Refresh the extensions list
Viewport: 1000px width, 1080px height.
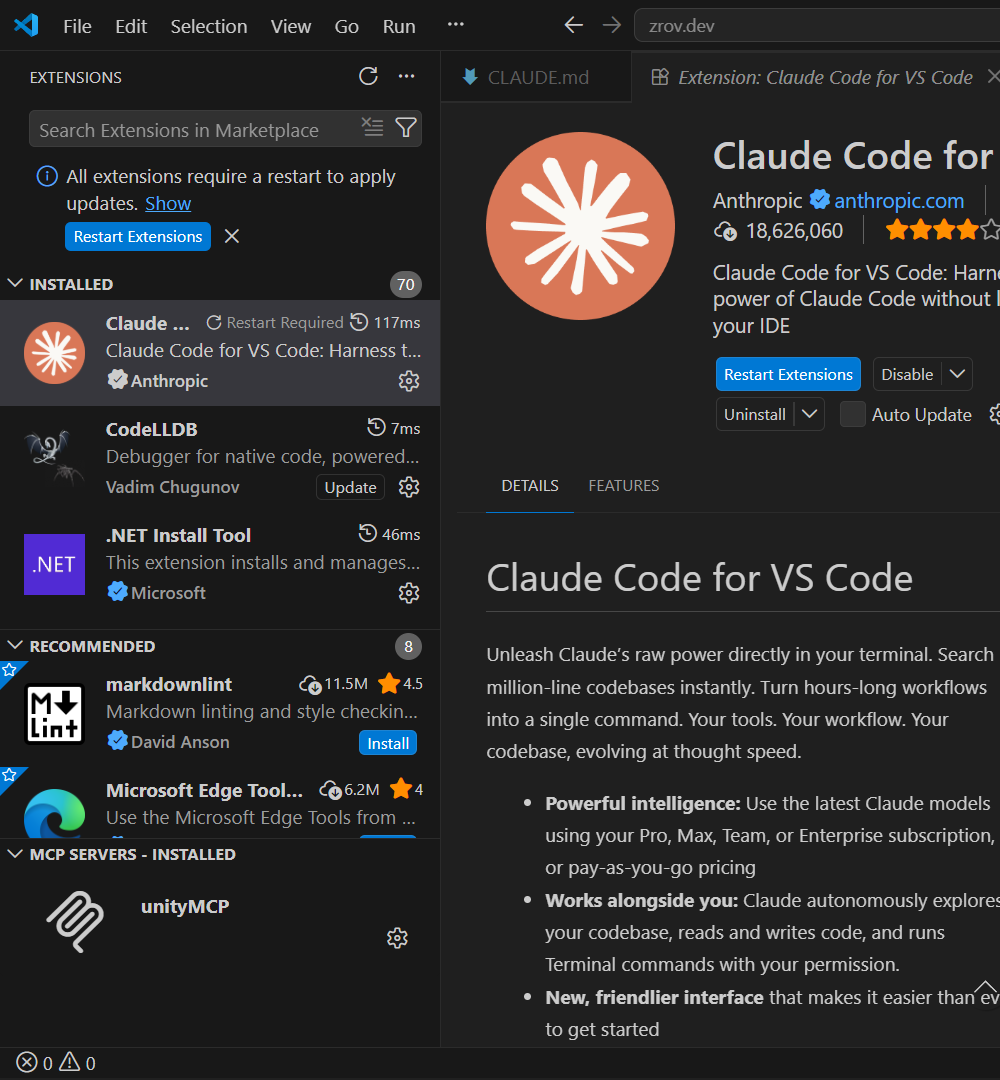coord(368,76)
